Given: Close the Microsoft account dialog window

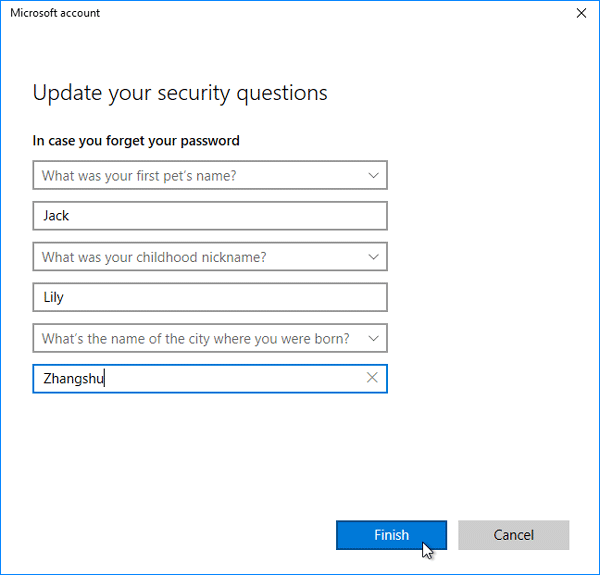Looking at the screenshot, I should tap(581, 14).
